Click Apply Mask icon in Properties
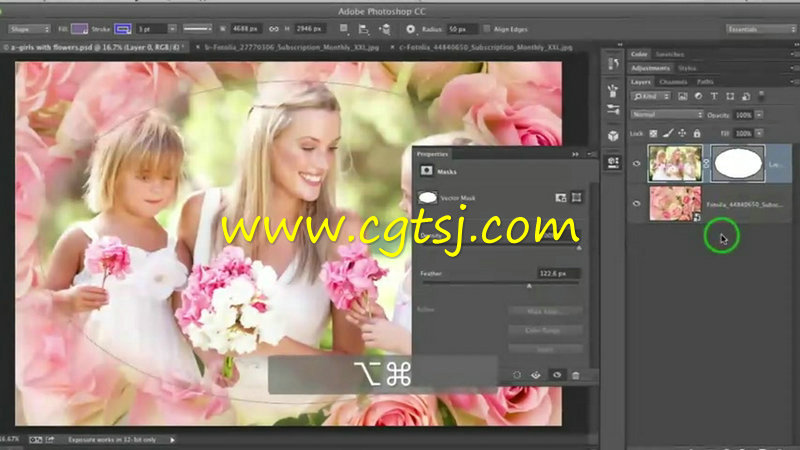 (x=536, y=375)
